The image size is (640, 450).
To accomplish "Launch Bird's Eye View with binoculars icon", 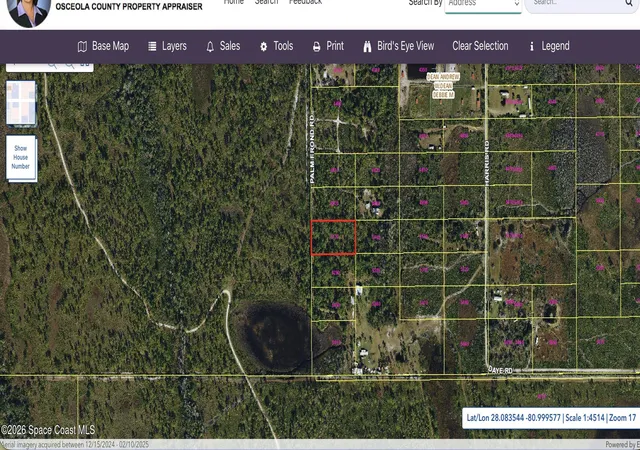I will (x=367, y=47).
